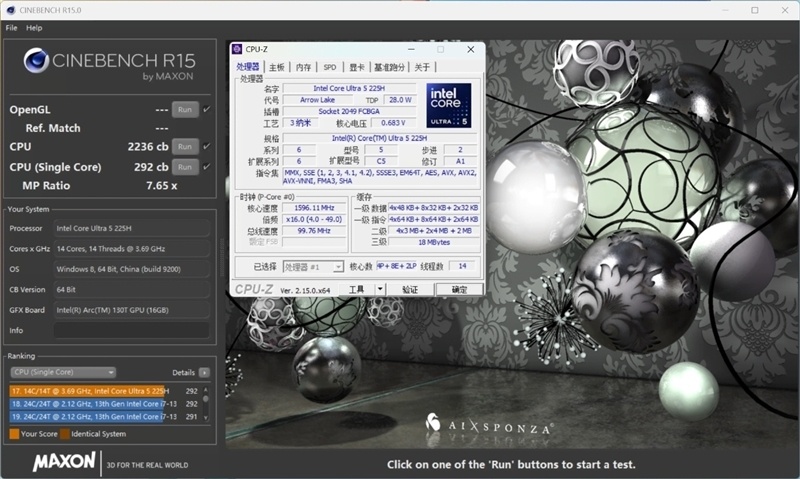Open the File menu
Image resolution: width=800 pixels, height=479 pixels.
[x=11, y=28]
